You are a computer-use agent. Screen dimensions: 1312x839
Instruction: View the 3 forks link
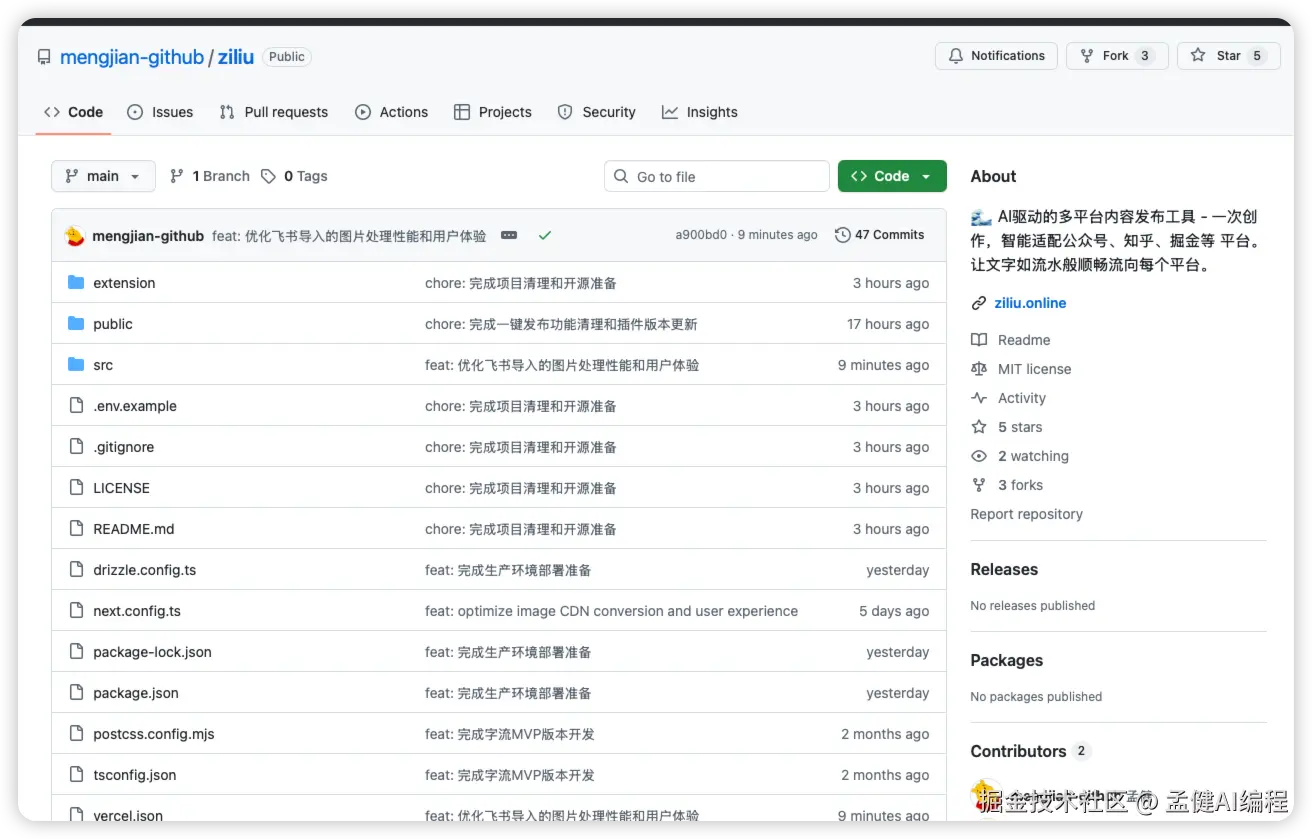(1007, 485)
